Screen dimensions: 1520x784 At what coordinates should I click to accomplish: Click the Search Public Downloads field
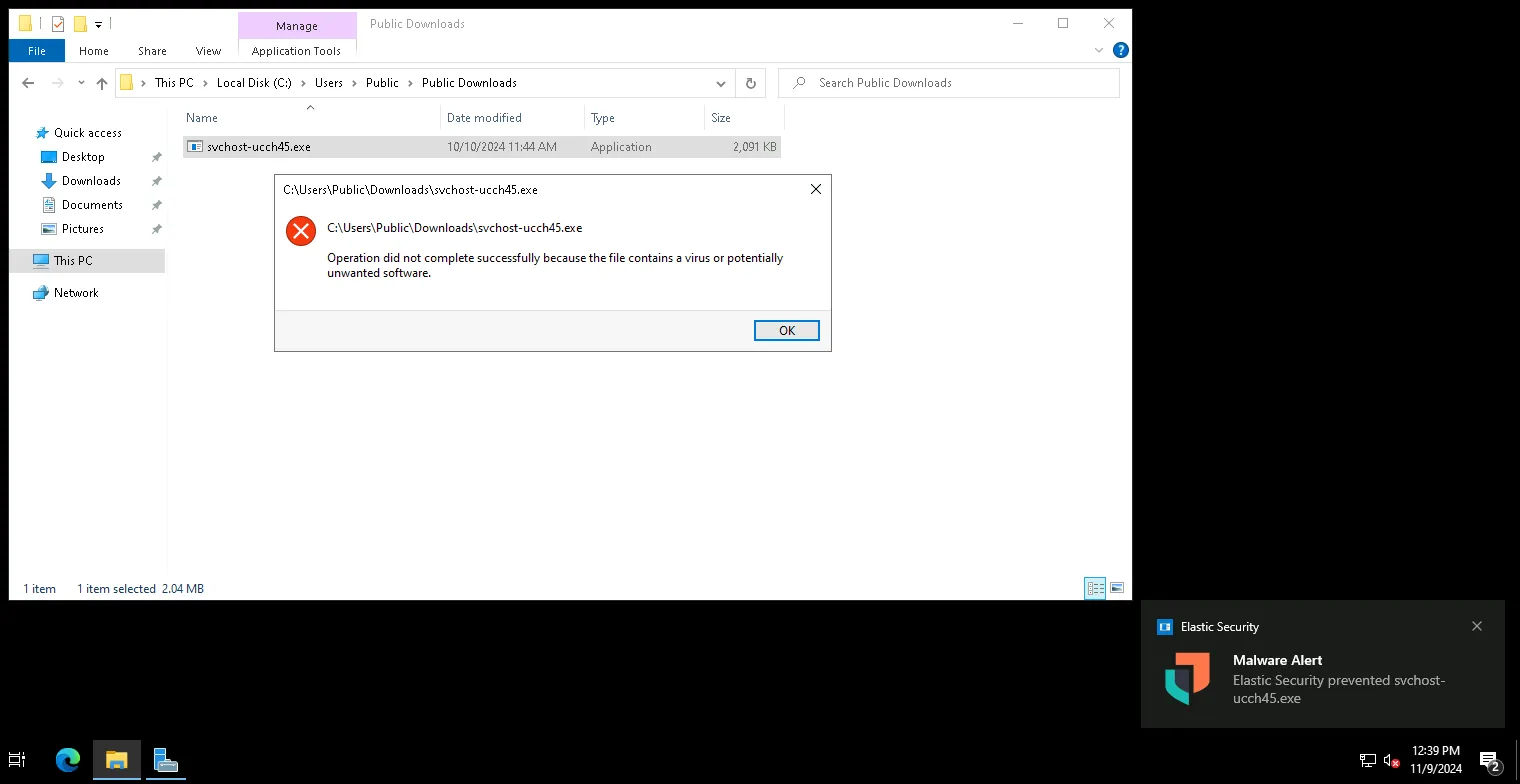[x=960, y=83]
